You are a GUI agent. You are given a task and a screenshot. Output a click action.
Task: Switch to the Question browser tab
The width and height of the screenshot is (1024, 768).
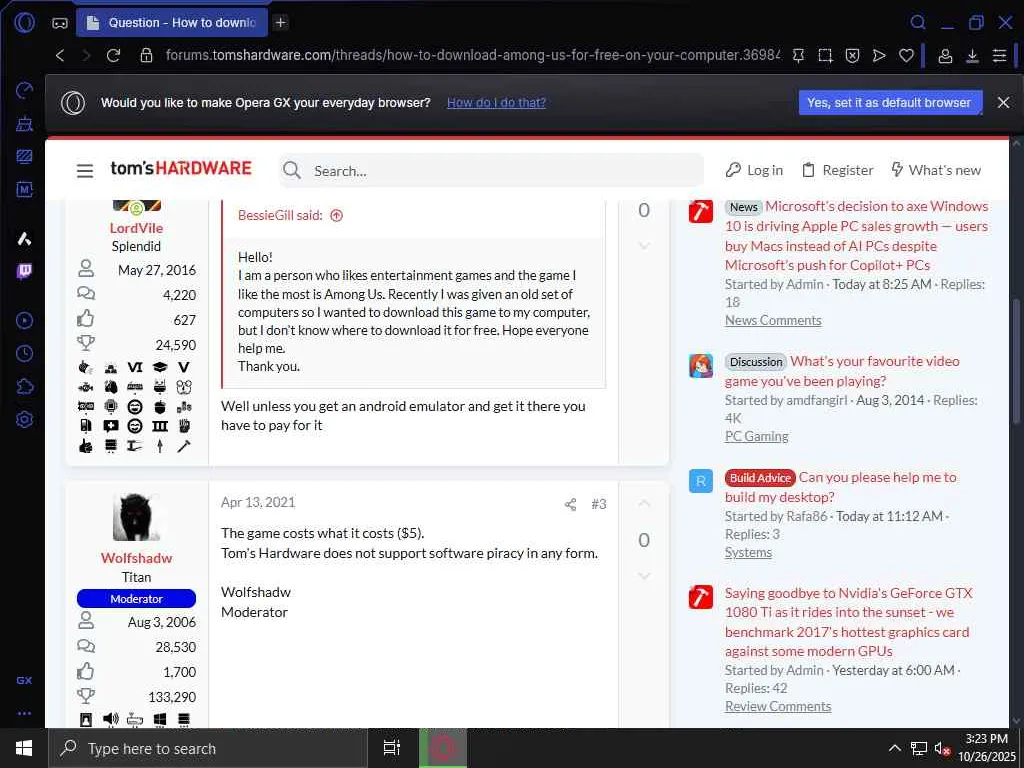(172, 23)
